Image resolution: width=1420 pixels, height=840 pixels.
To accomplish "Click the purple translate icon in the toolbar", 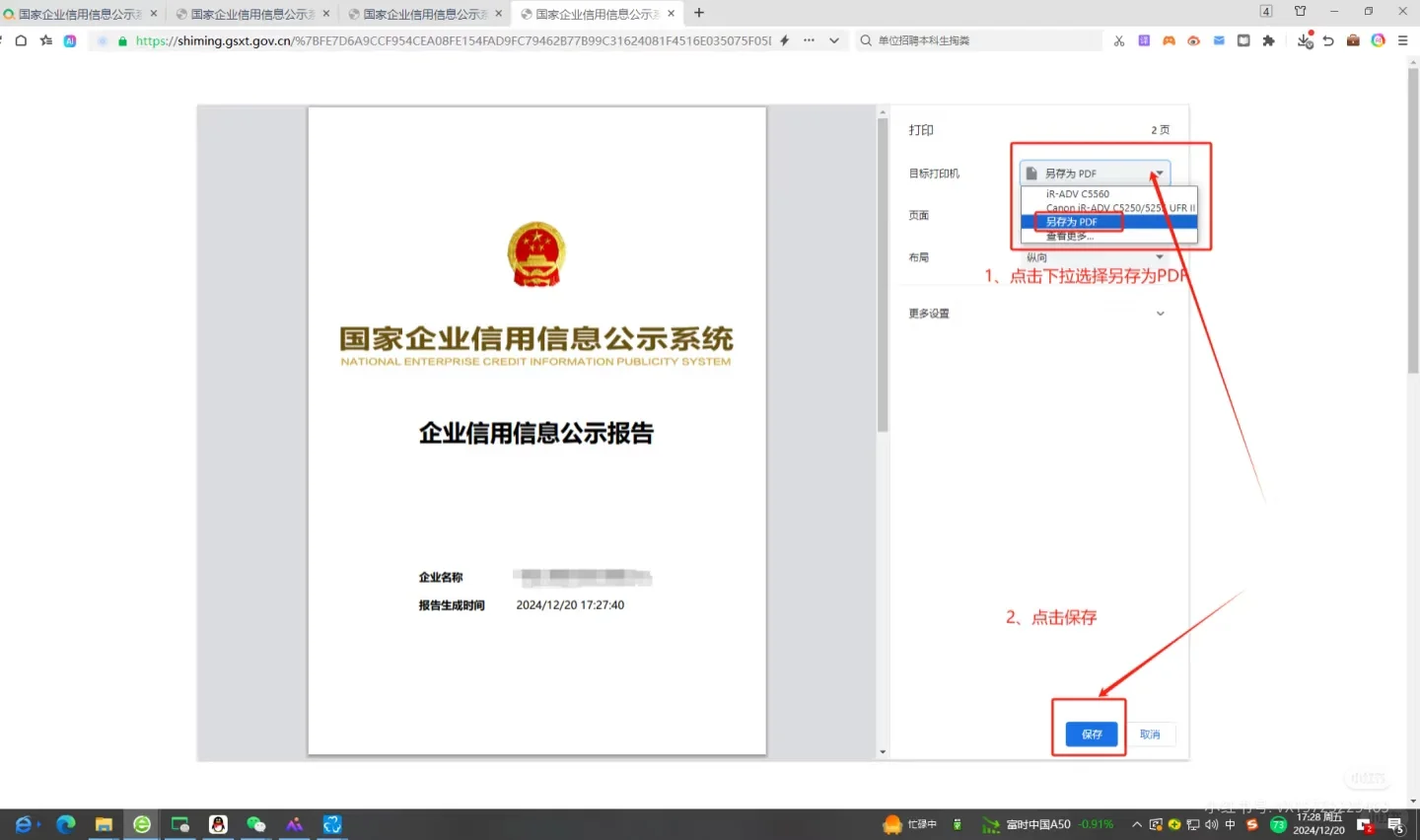I will pyautogui.click(x=1144, y=40).
